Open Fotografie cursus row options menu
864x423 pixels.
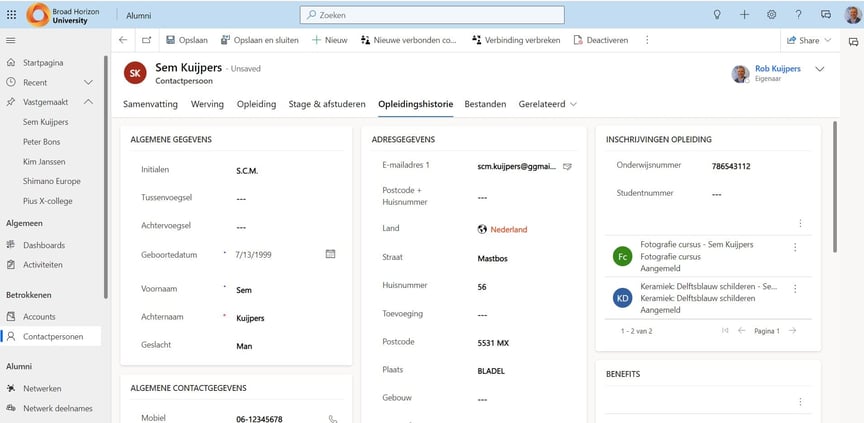coord(795,248)
